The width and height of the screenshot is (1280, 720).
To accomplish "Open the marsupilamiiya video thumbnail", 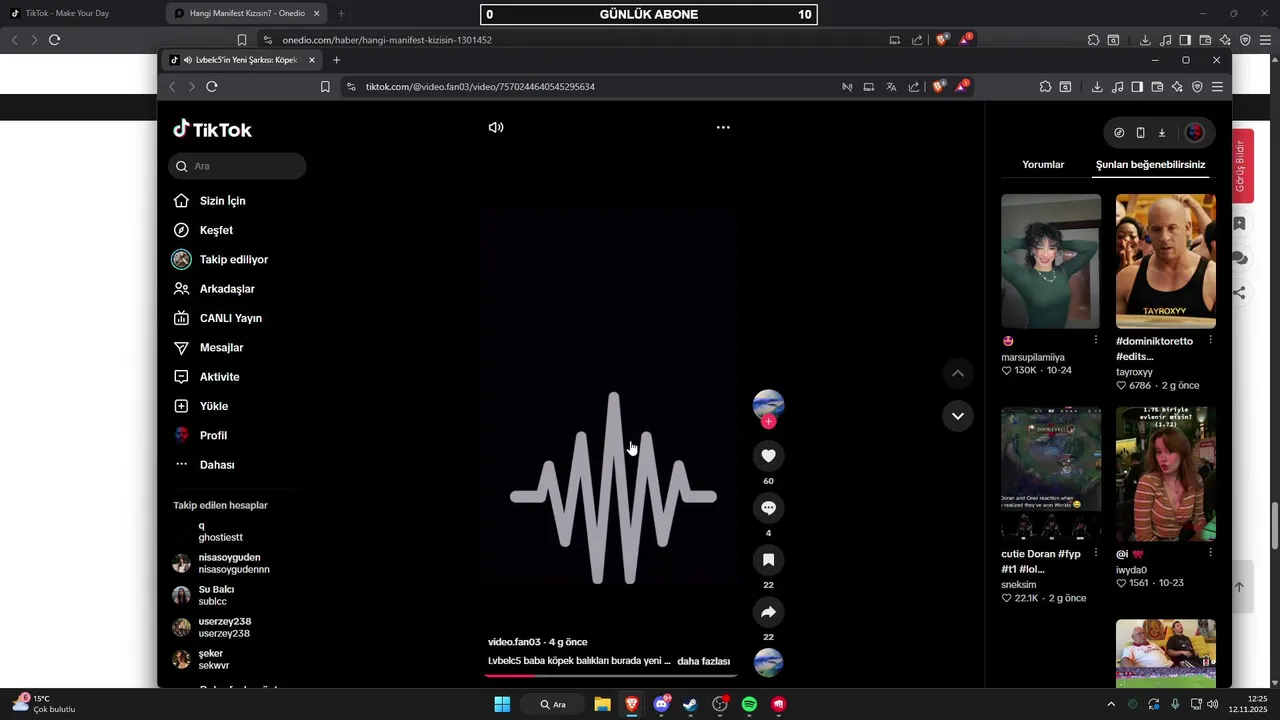I will click(1051, 261).
